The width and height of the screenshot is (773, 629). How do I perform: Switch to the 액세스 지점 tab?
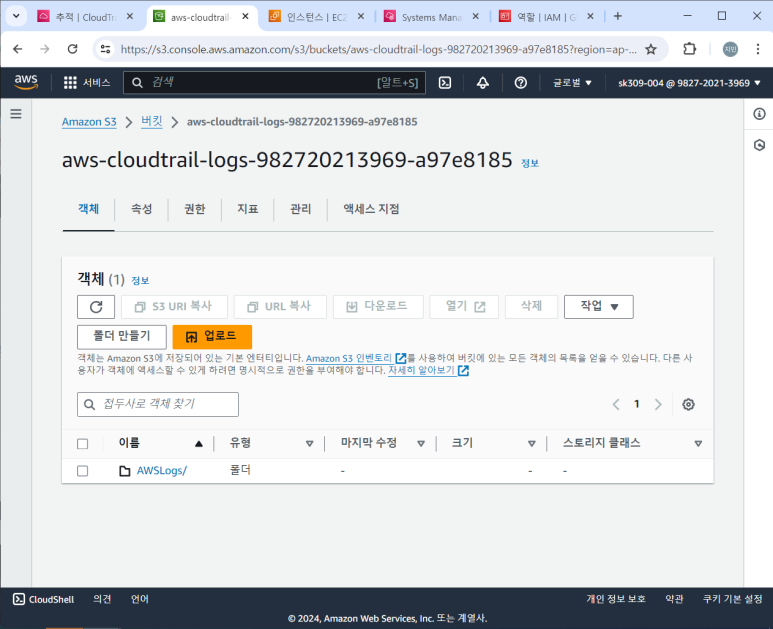[371, 209]
